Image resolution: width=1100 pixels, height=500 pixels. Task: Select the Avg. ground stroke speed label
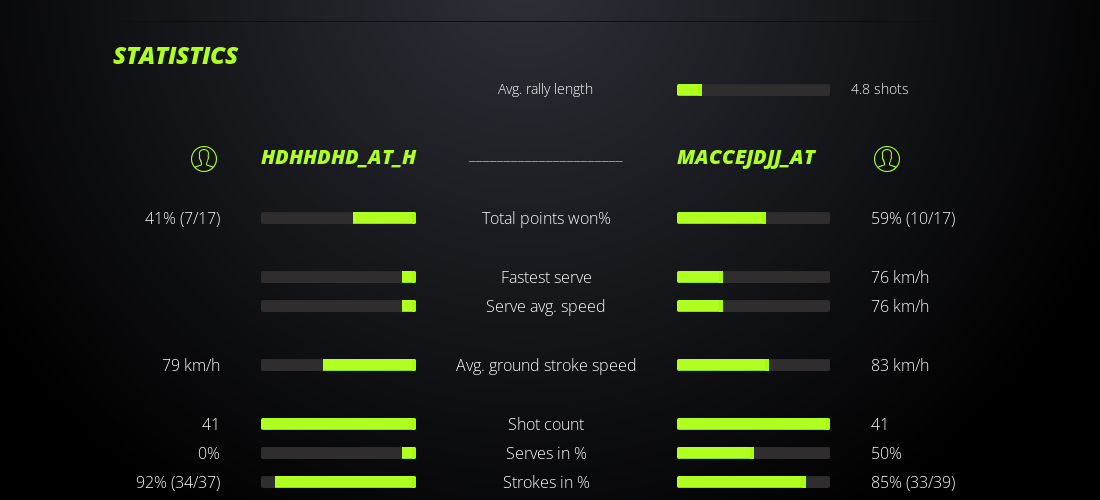pyautogui.click(x=546, y=365)
